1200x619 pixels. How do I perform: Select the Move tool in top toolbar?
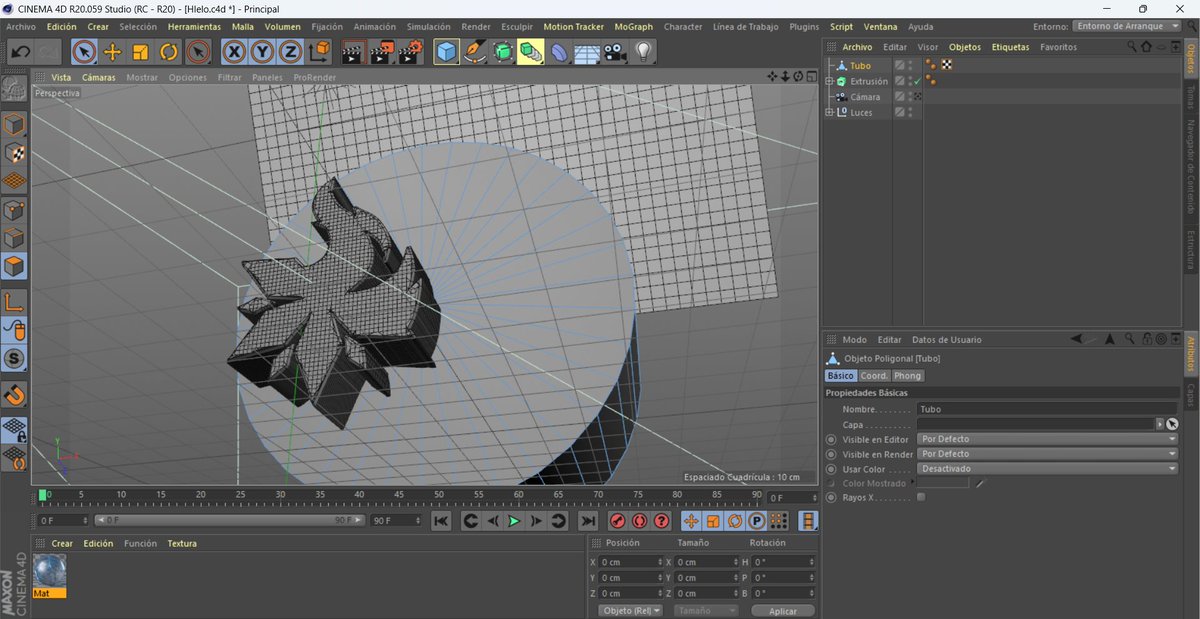coord(112,51)
